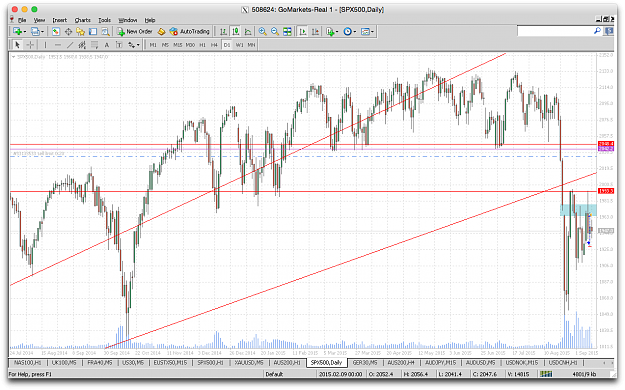Switch to the NAS100,H1 chart tab
625x390 pixels.
pos(27,362)
